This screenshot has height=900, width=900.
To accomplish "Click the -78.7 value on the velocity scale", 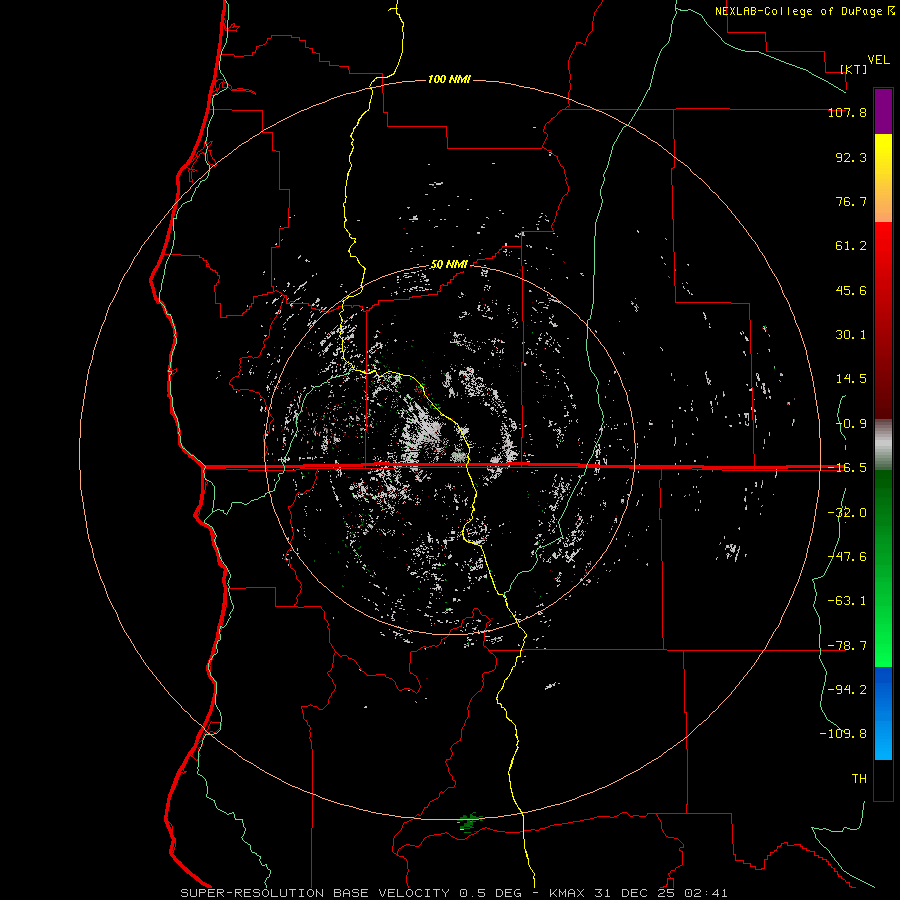I will [x=847, y=646].
